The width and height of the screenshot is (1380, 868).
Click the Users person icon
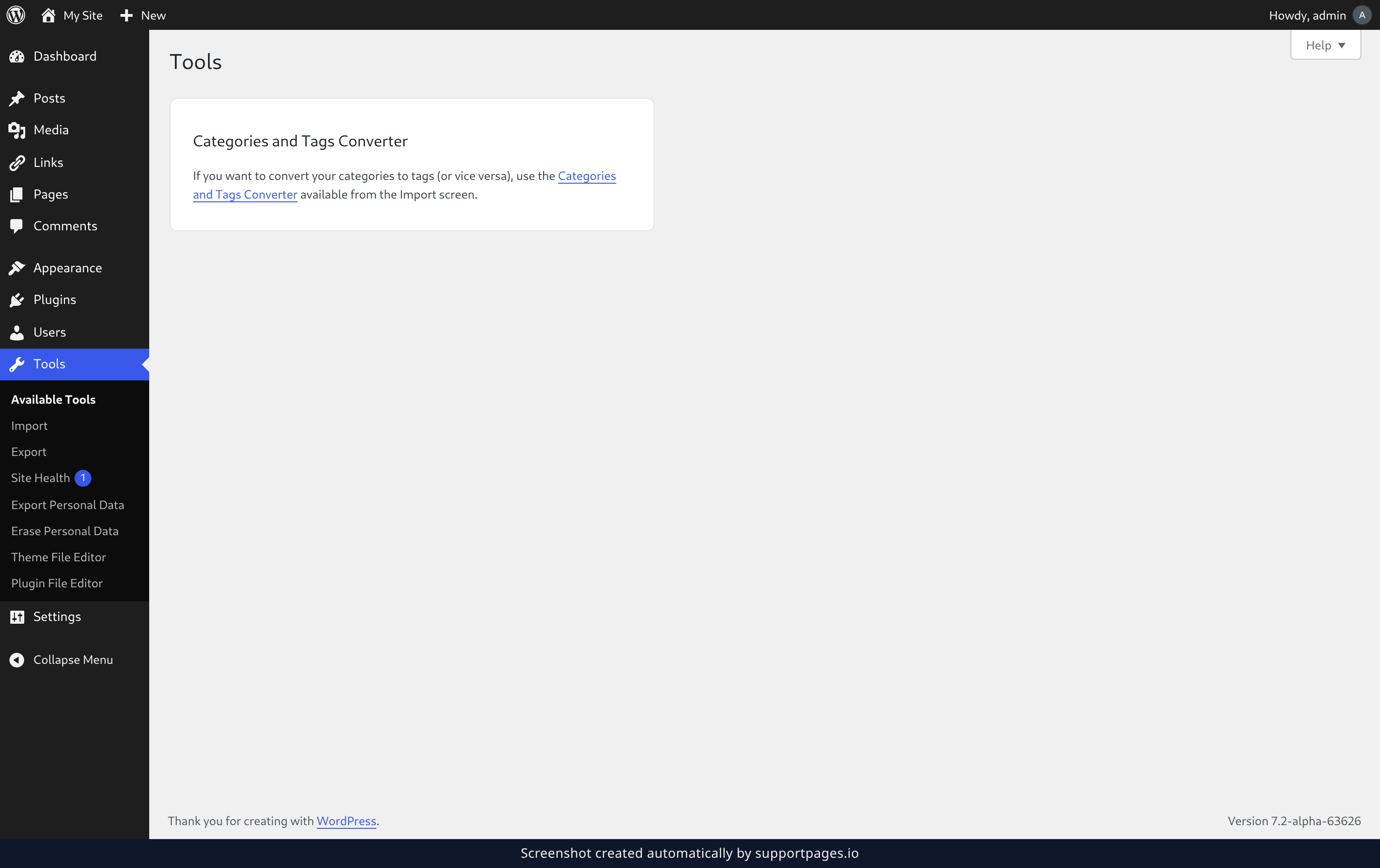click(x=17, y=332)
